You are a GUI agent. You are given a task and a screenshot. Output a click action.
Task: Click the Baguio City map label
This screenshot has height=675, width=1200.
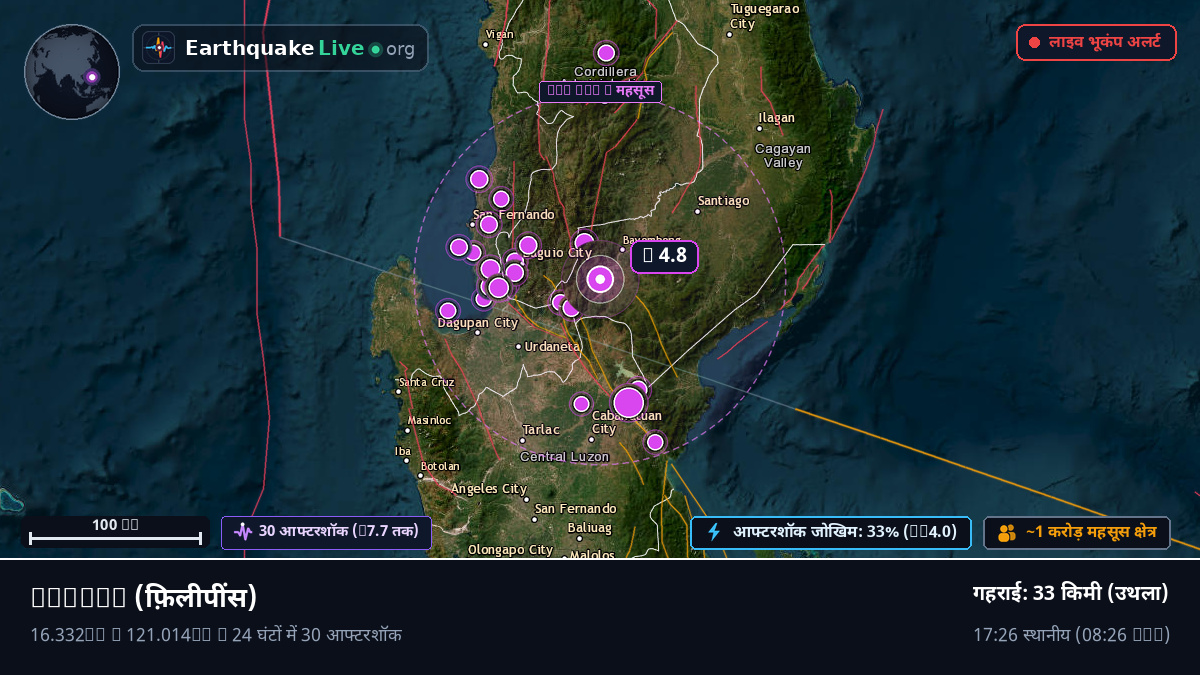point(557,253)
